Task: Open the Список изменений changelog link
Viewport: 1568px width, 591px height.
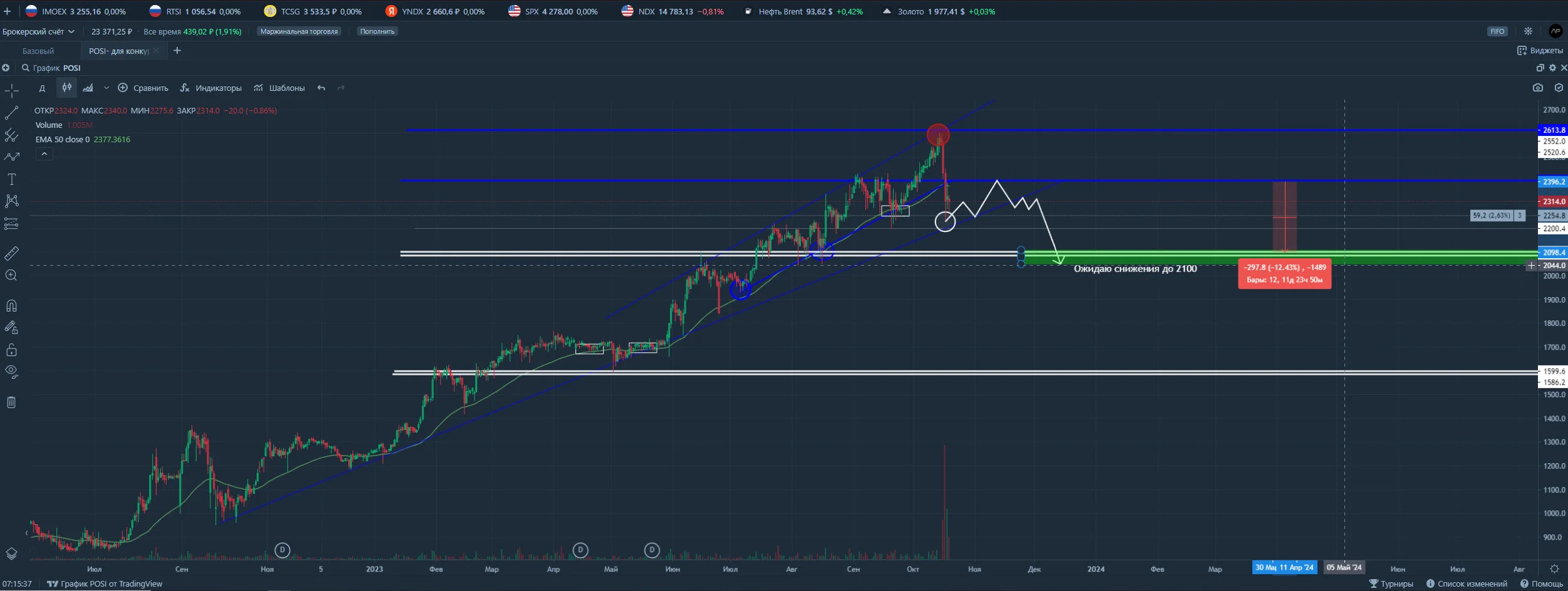Action: point(1467,583)
